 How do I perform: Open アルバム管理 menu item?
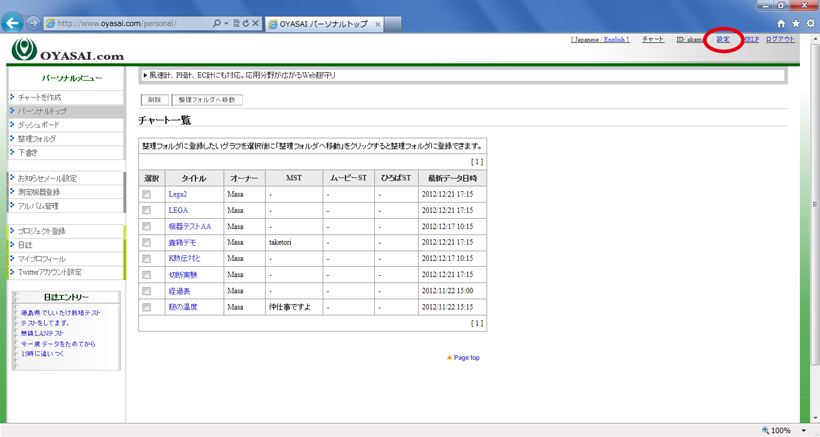click(38, 206)
